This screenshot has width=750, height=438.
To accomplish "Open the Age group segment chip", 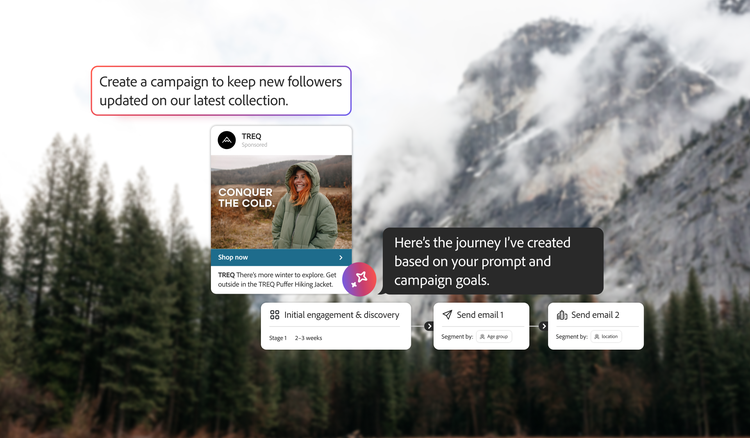I will coord(494,337).
